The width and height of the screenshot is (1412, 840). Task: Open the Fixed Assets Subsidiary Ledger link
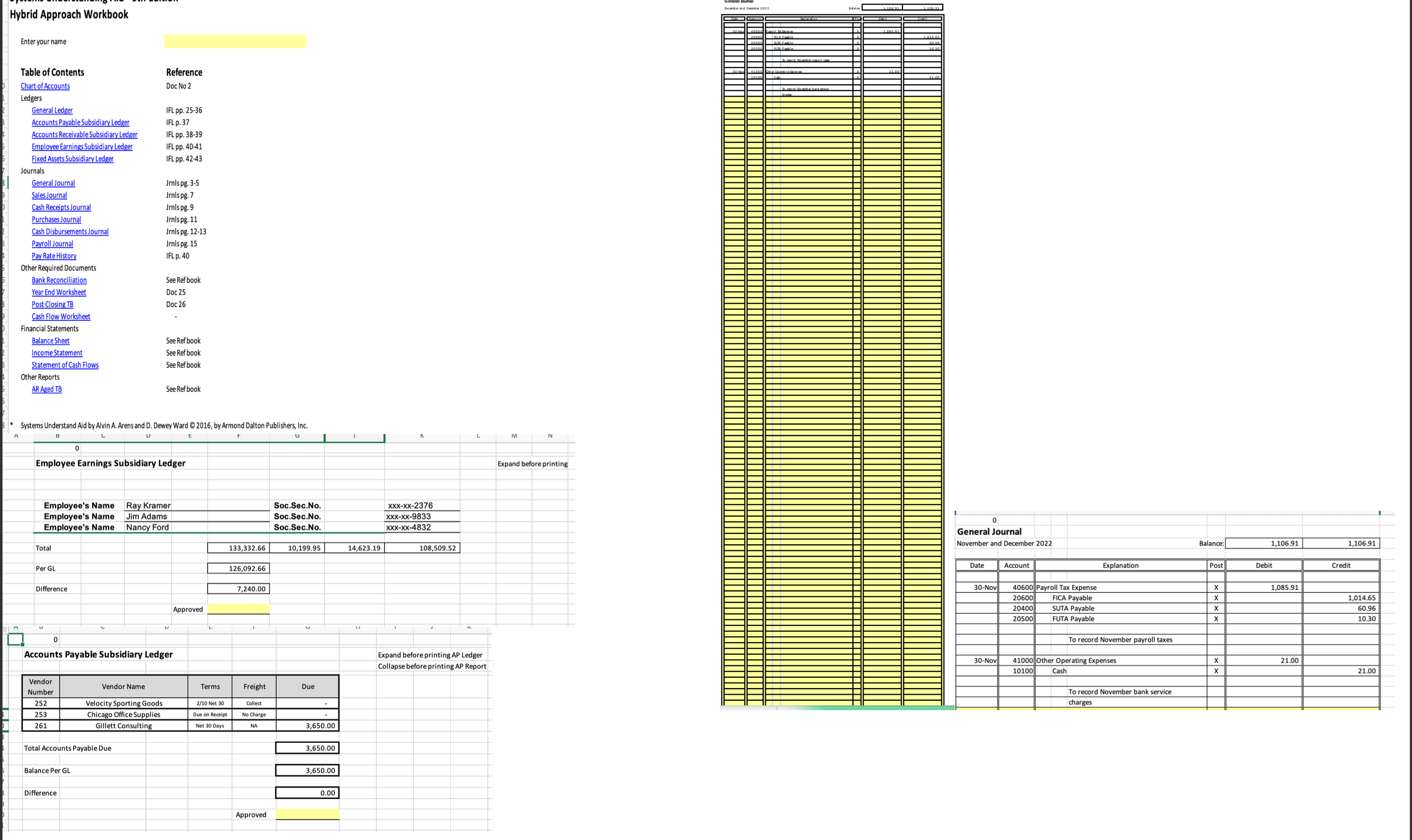(73, 158)
